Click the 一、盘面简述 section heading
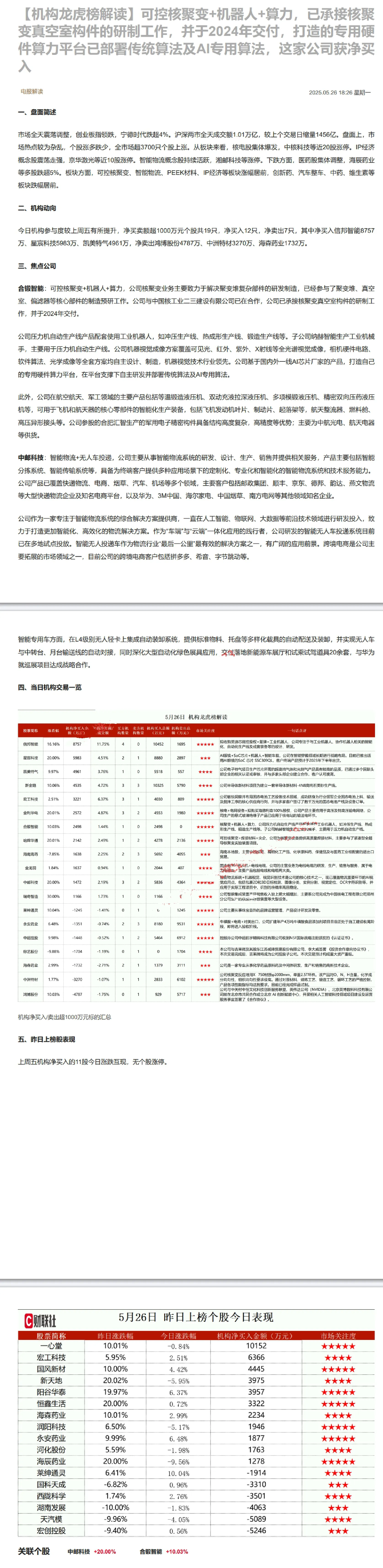 point(37,112)
